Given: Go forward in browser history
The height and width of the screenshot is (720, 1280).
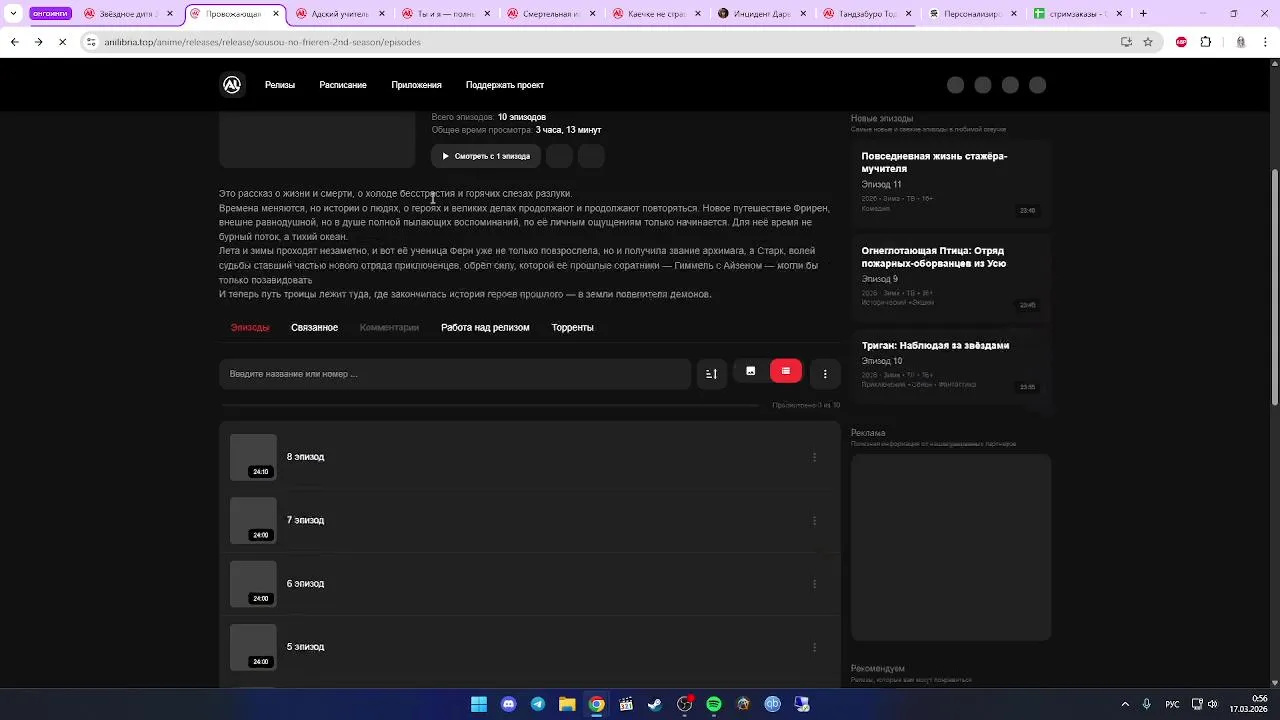Looking at the screenshot, I should tap(38, 42).
